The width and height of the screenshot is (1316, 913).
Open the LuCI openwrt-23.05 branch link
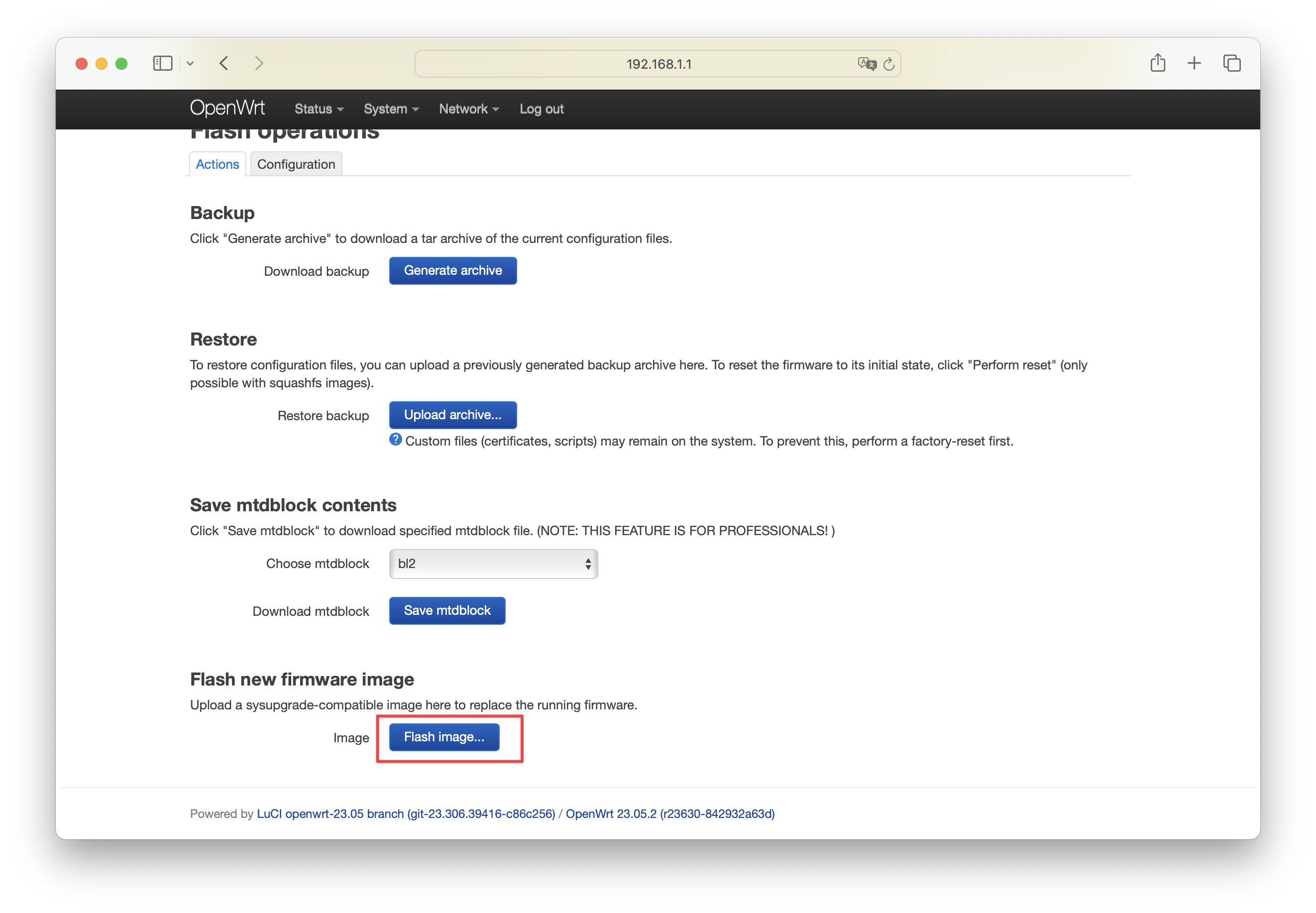[x=406, y=813]
